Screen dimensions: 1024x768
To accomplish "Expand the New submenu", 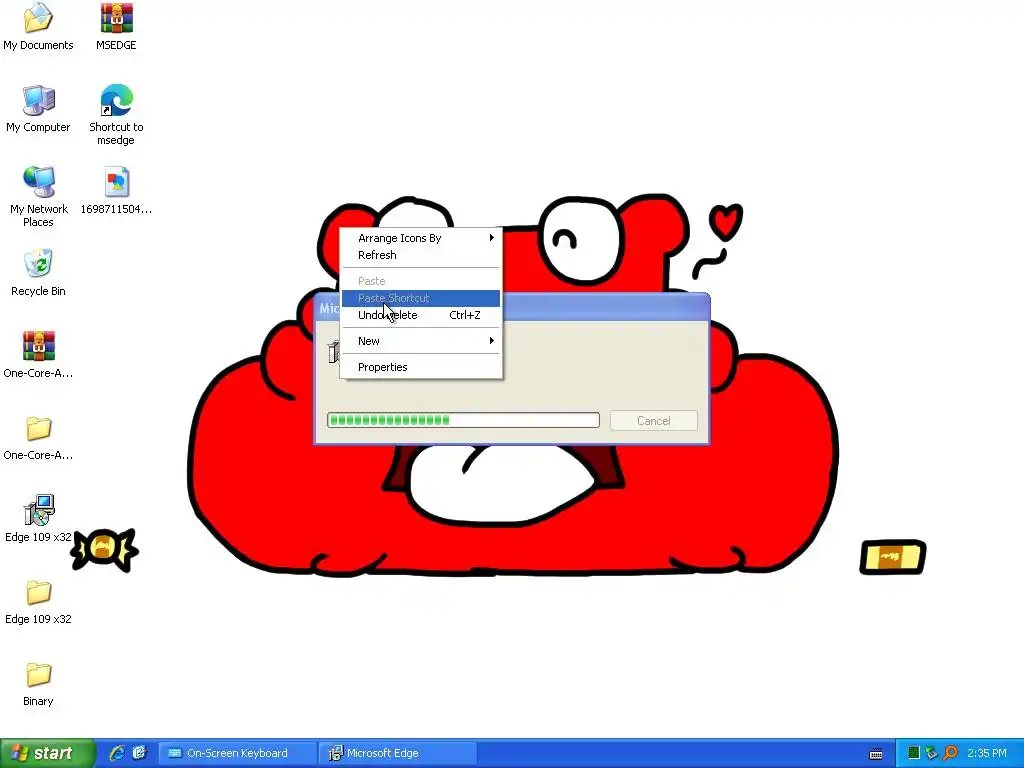I will tap(421, 341).
